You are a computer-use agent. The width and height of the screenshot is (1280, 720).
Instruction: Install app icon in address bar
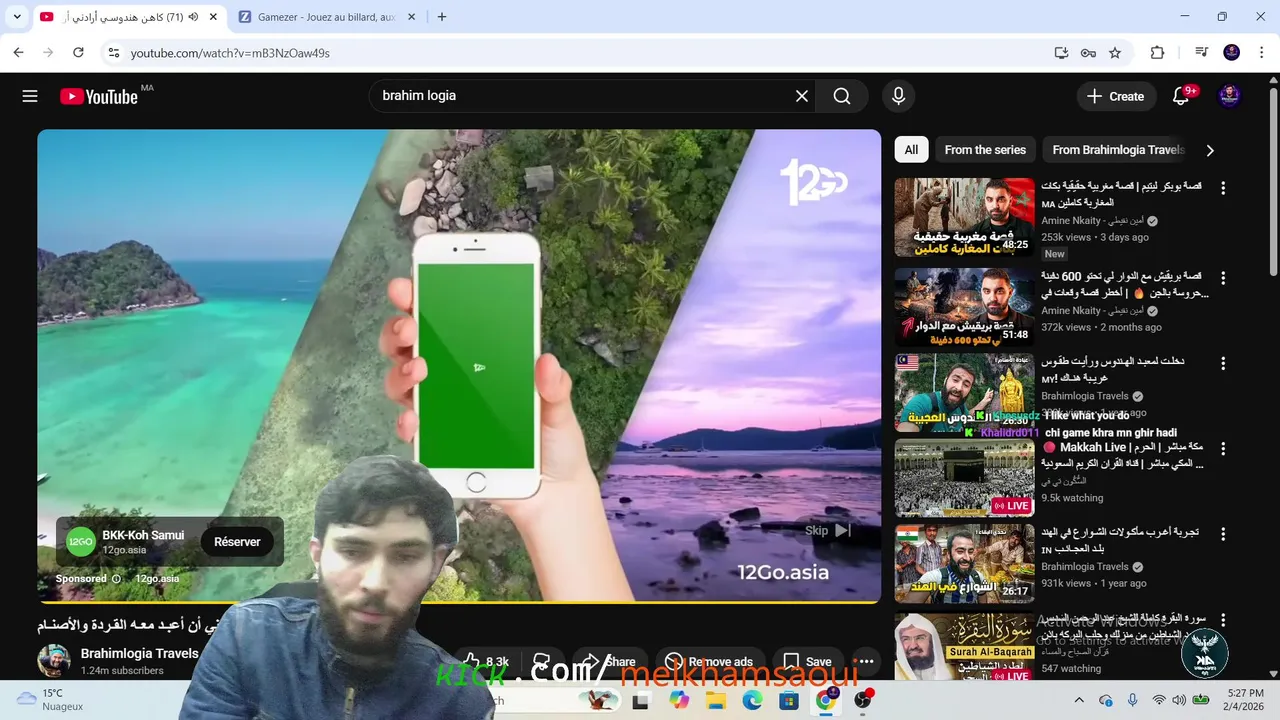pos(1061,53)
